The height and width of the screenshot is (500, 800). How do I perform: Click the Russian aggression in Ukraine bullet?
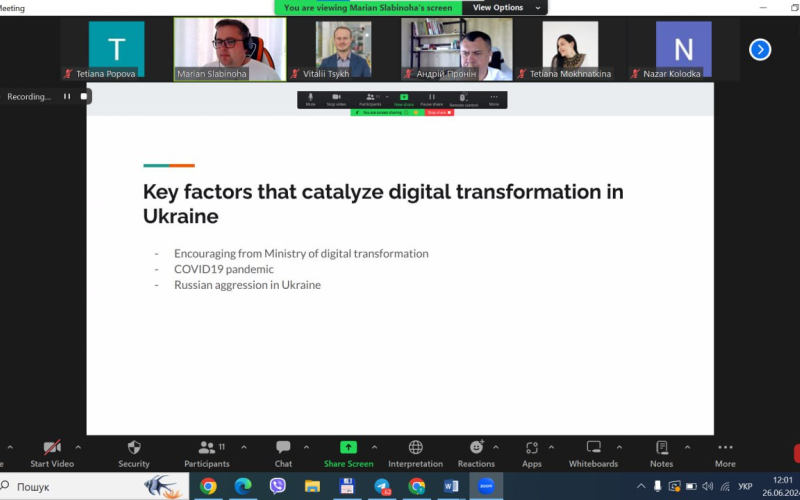point(247,285)
